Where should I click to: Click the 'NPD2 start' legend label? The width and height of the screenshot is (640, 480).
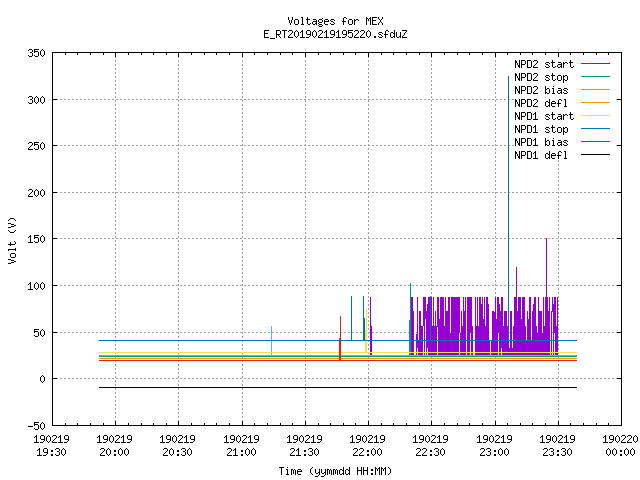click(x=544, y=64)
